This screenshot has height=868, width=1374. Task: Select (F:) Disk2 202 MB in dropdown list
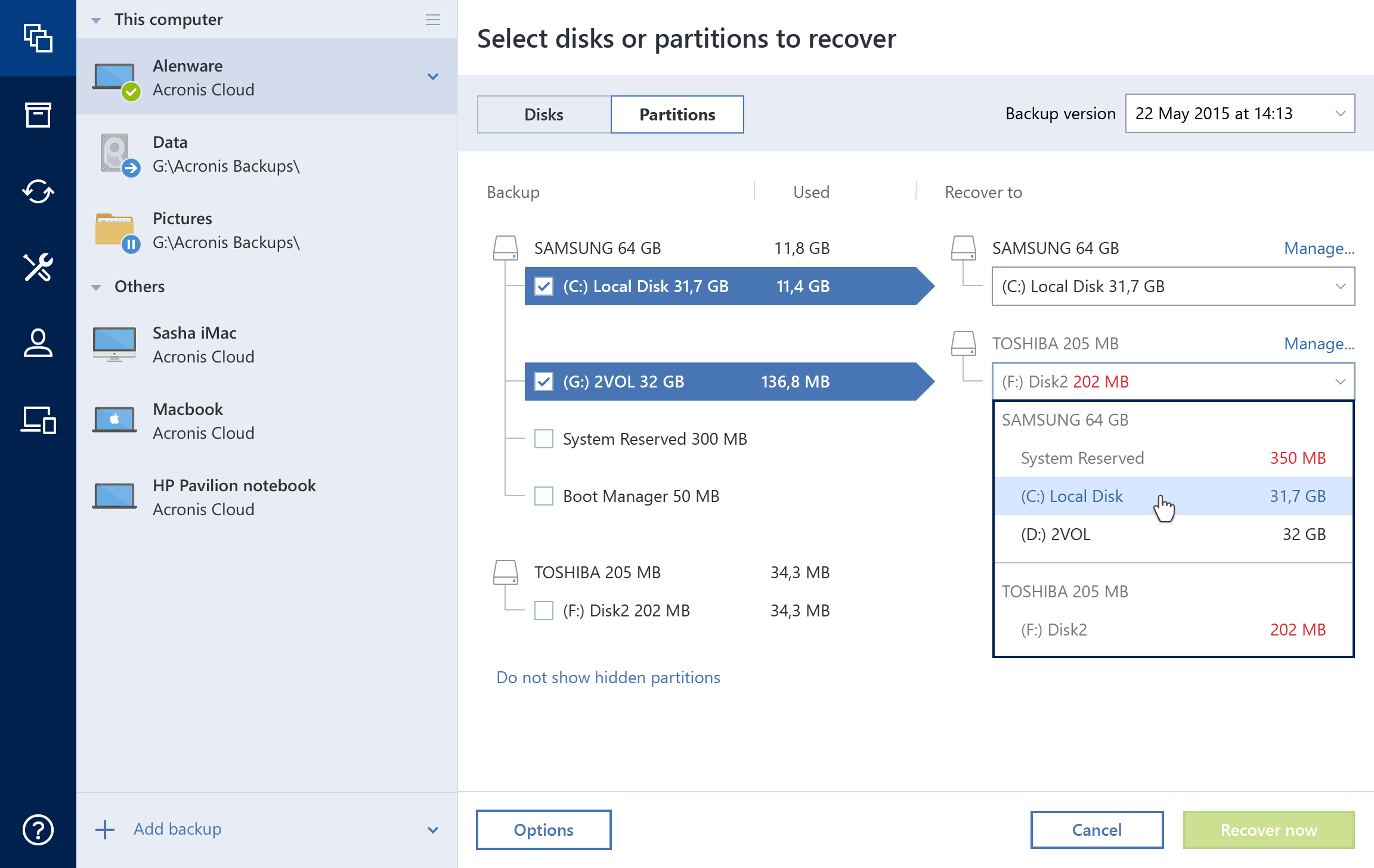(1174, 630)
